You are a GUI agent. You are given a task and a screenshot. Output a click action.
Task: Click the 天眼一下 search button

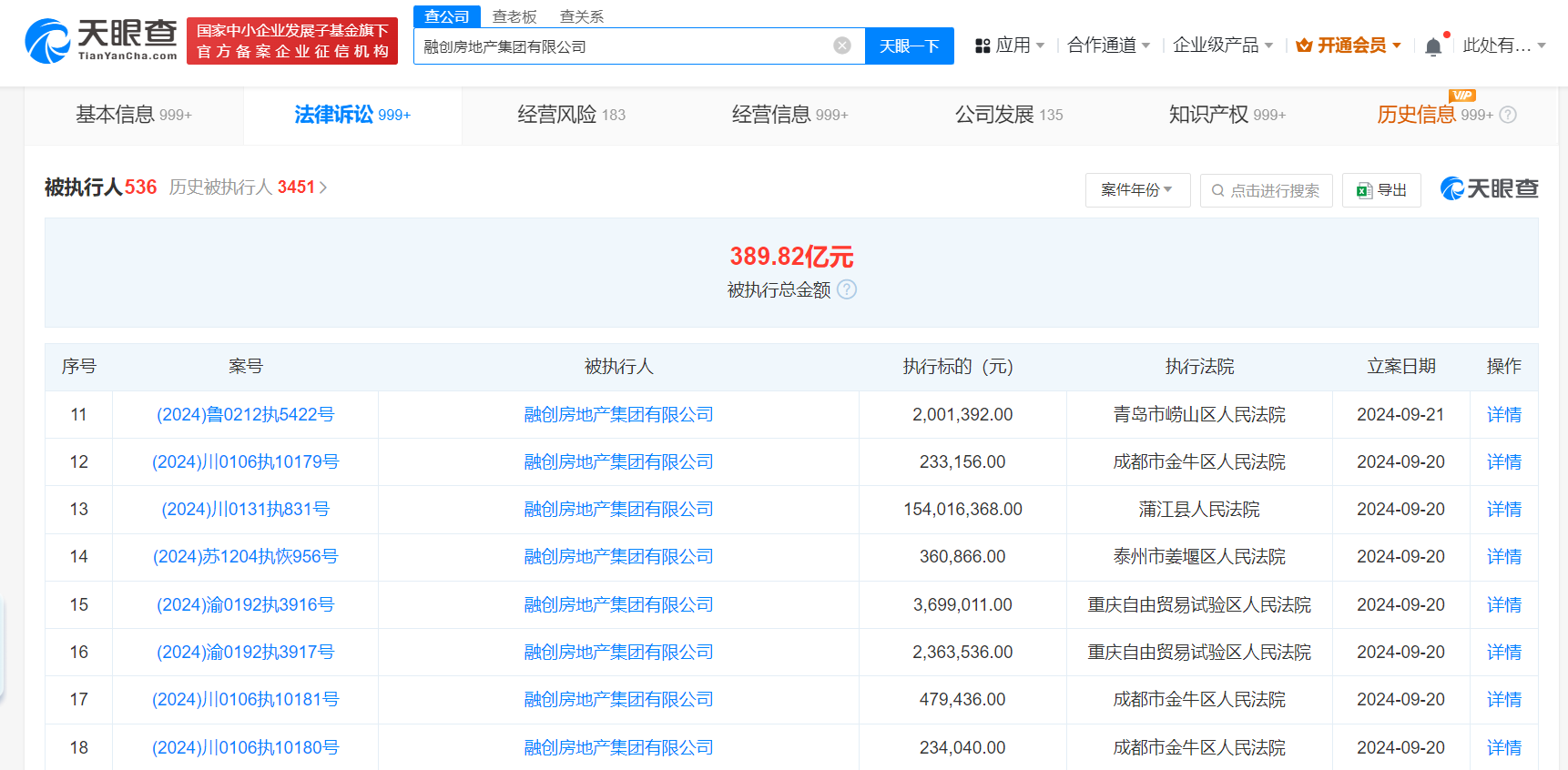909,46
